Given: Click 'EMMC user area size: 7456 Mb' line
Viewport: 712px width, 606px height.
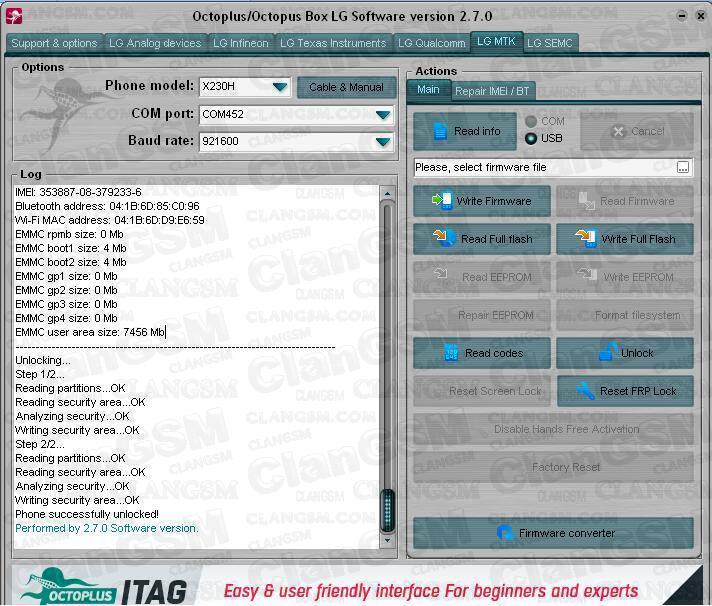Looking at the screenshot, I should click(90, 332).
